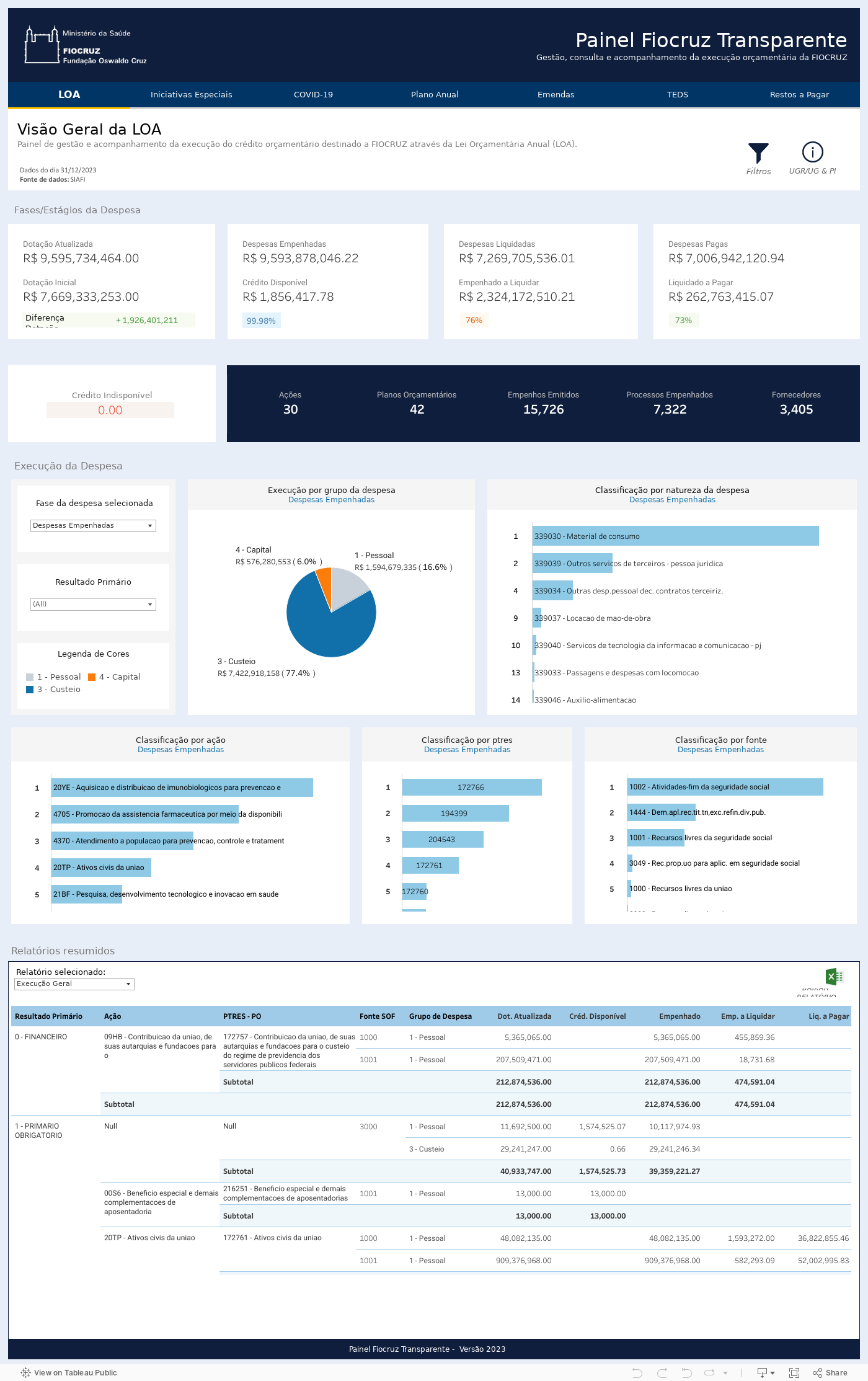Click the Crédito Indisponível 0.00 value

click(110, 410)
